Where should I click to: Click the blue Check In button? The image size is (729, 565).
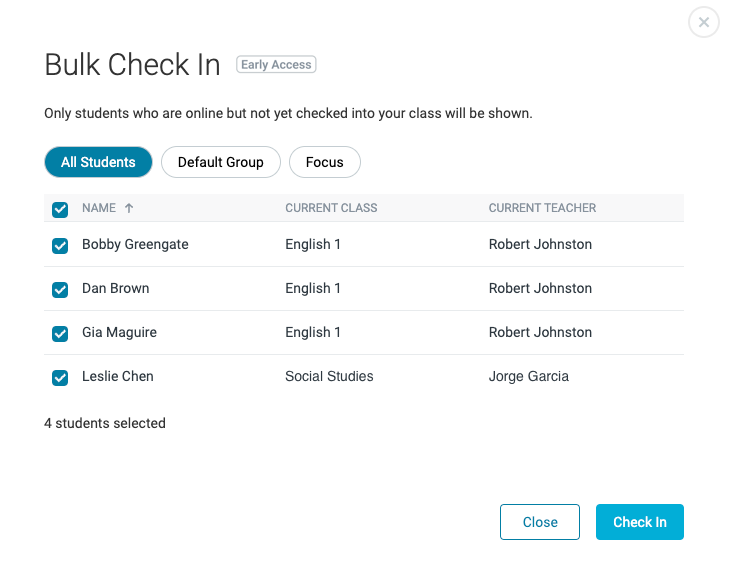click(639, 522)
